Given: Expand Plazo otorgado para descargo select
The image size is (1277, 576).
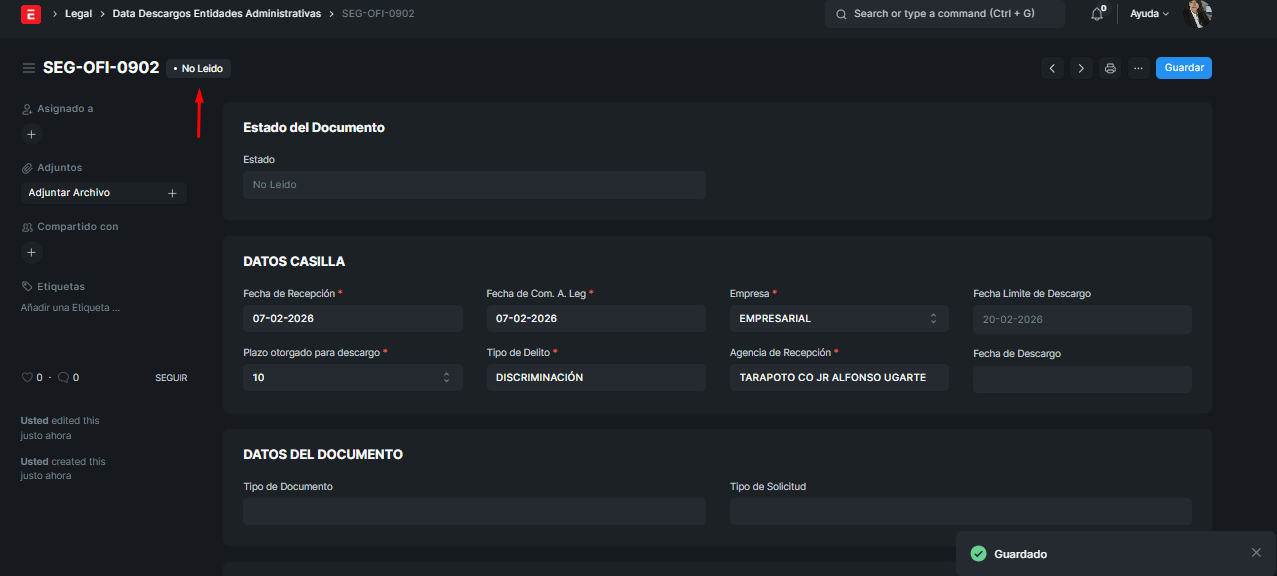Looking at the screenshot, I should click(352, 378).
